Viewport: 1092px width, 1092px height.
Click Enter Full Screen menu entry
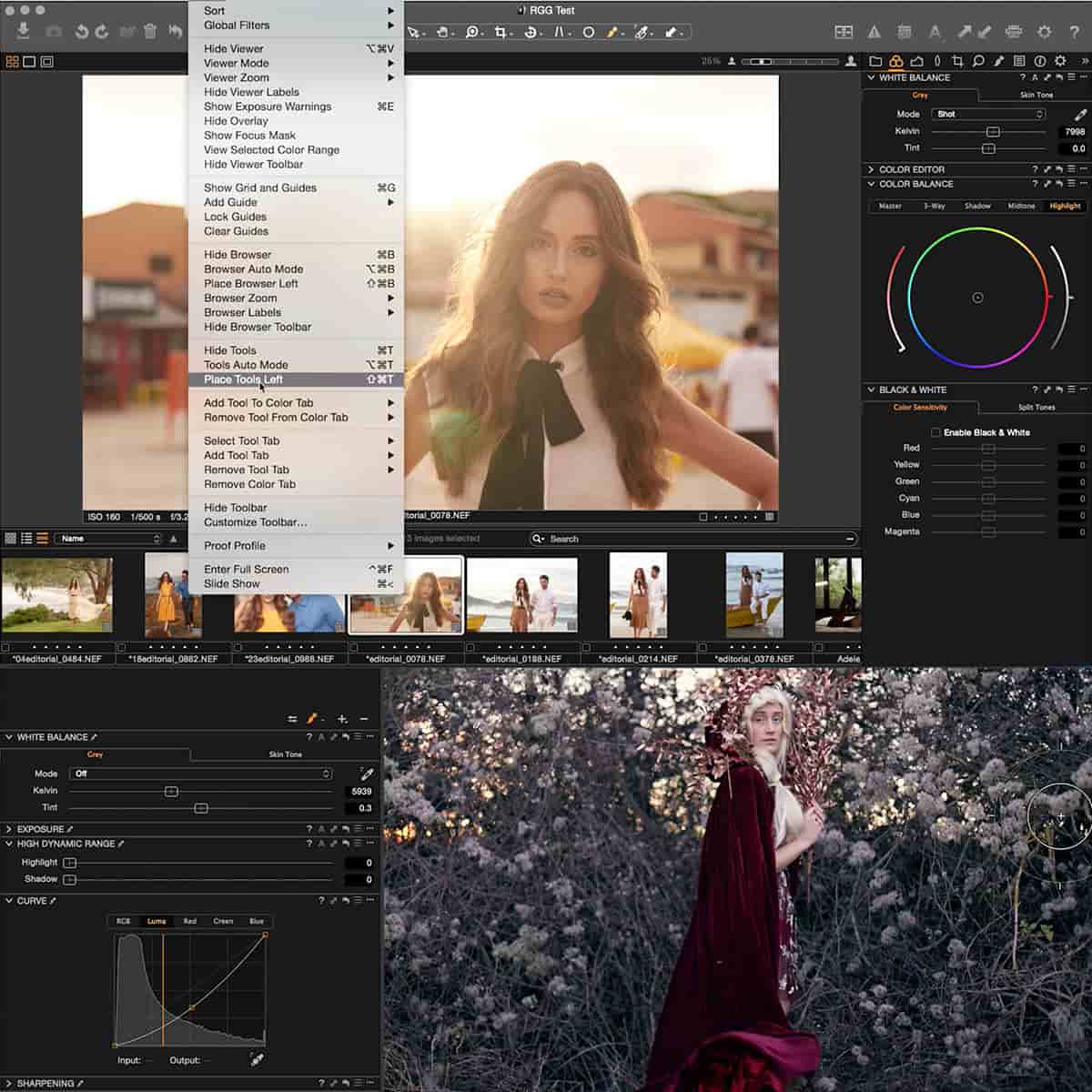pyautogui.click(x=247, y=569)
